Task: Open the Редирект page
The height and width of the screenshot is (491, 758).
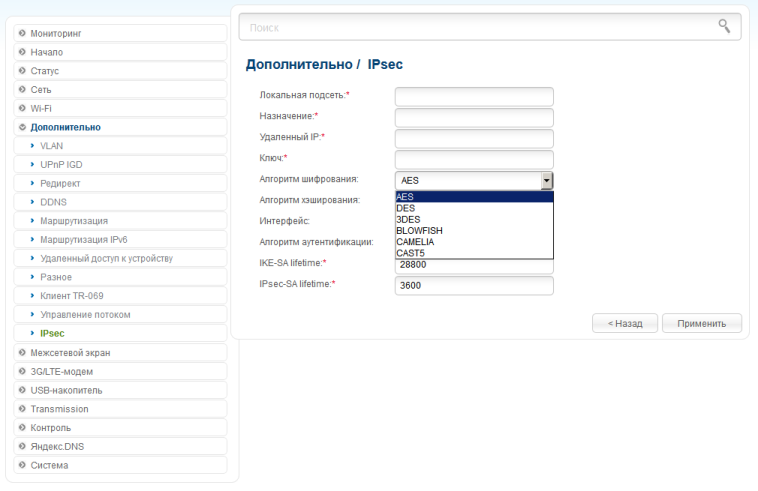Action: [120, 184]
